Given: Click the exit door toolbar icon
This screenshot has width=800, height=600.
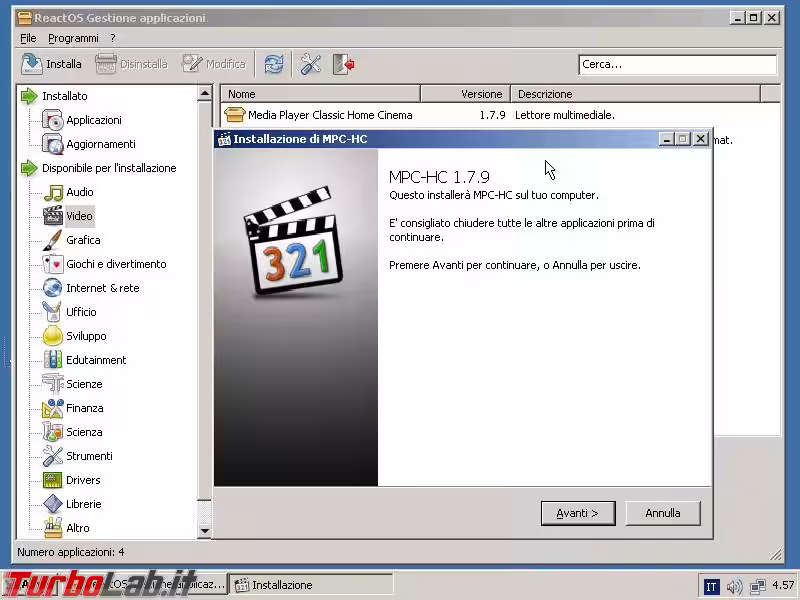Looking at the screenshot, I should [344, 64].
